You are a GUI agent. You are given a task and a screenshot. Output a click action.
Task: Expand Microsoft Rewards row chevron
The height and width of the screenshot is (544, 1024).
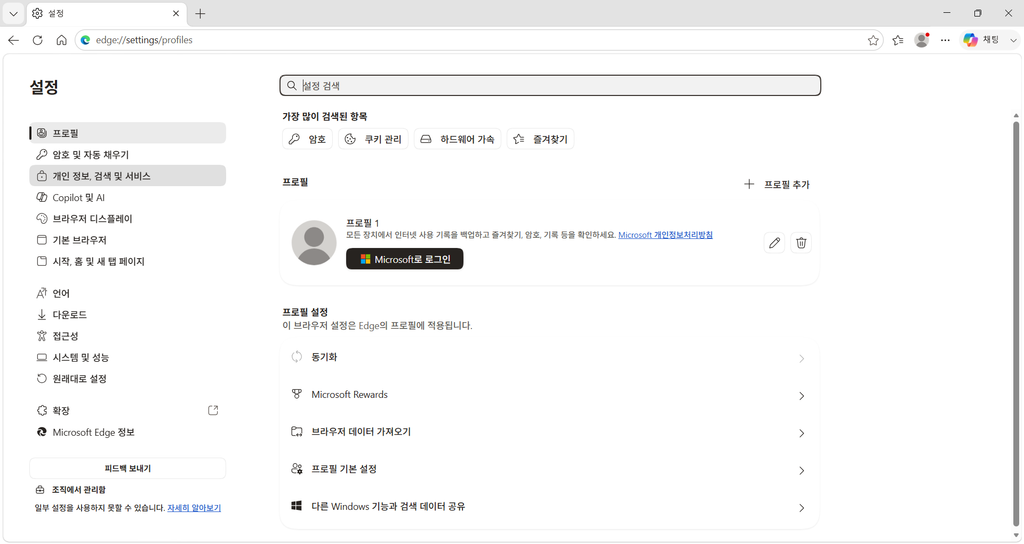pyautogui.click(x=801, y=396)
